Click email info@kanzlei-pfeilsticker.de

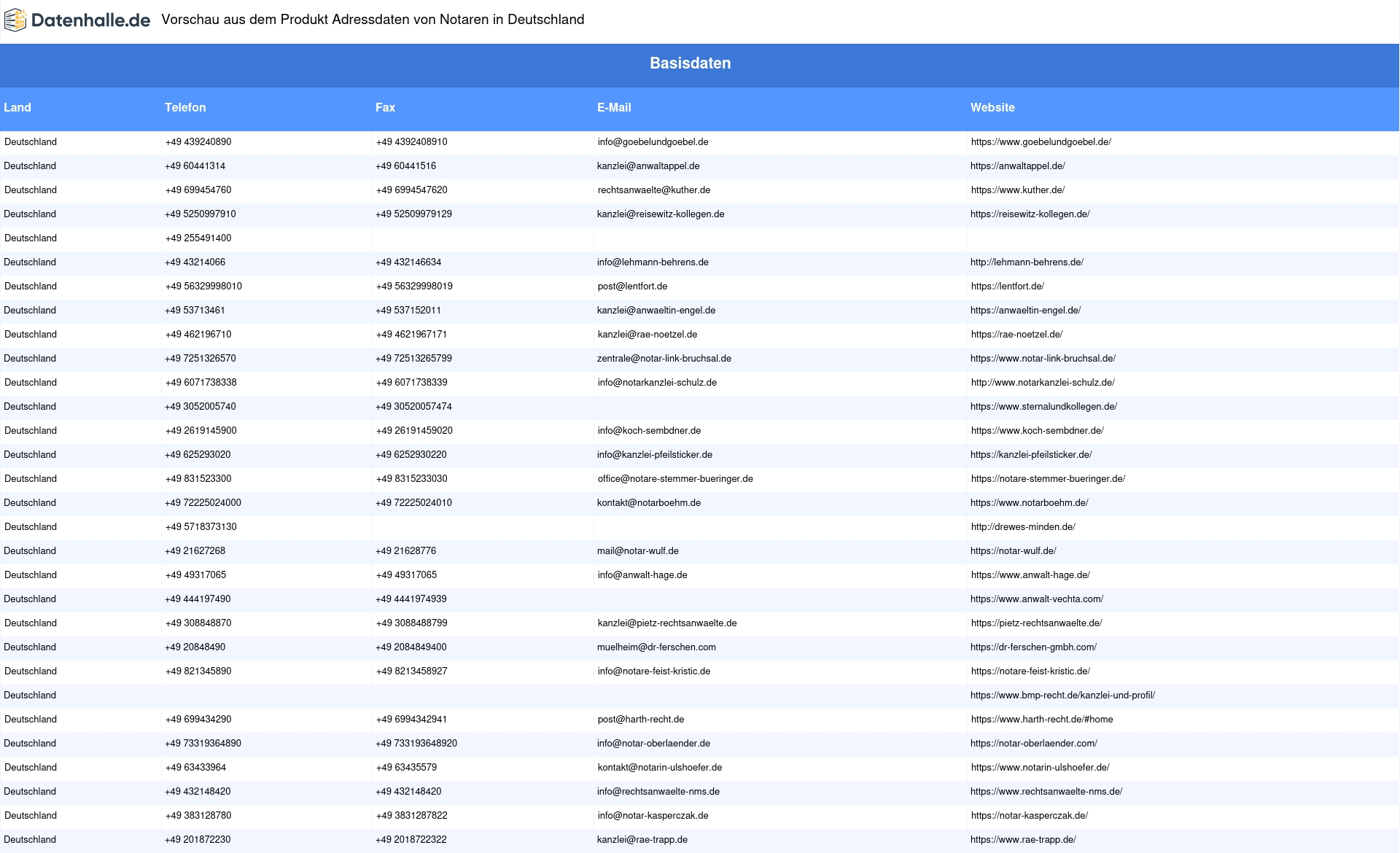(x=655, y=455)
